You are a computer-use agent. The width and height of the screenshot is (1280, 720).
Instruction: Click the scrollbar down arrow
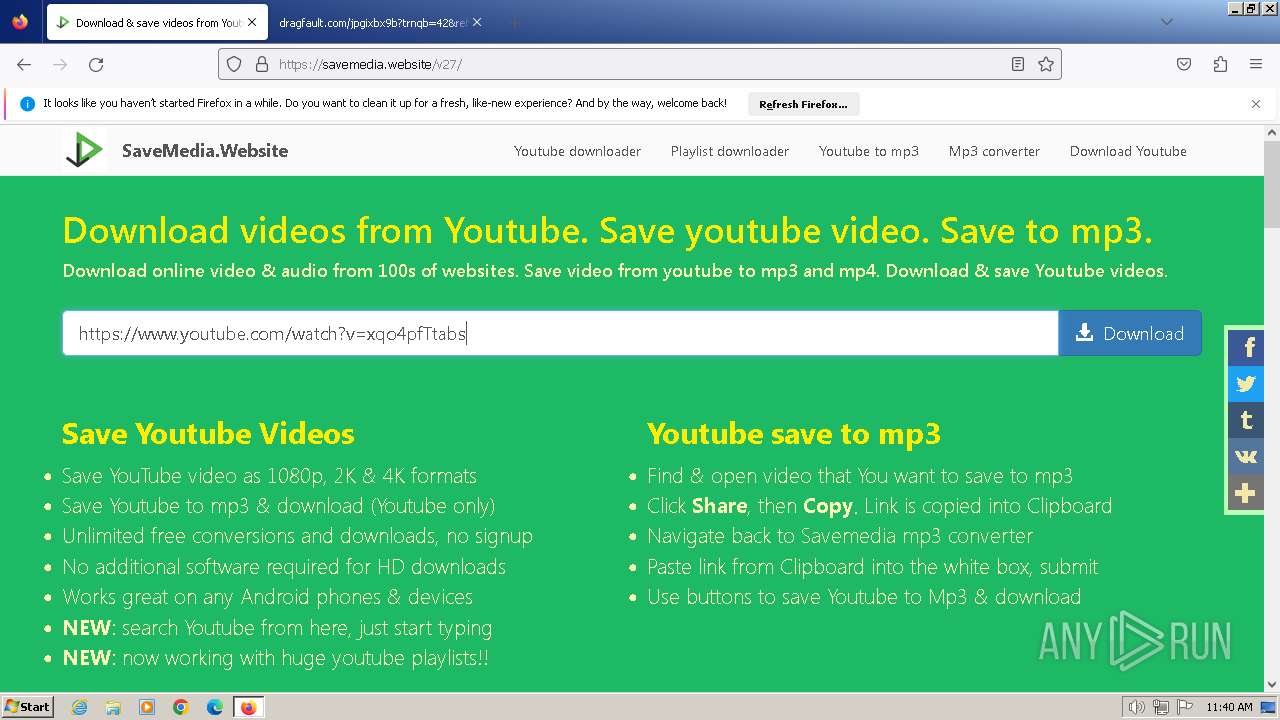(x=1272, y=684)
